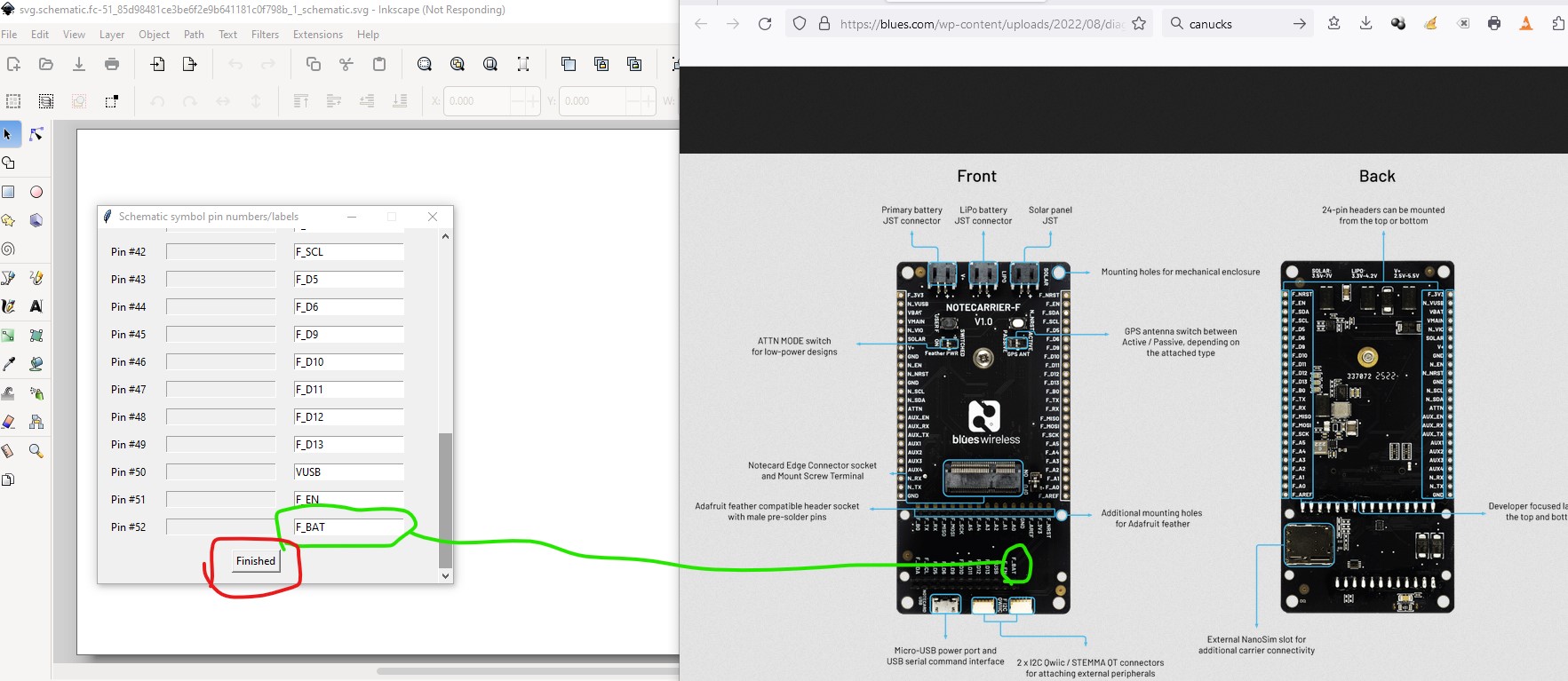The height and width of the screenshot is (681, 1568).
Task: Open the Object menu
Action: click(154, 35)
